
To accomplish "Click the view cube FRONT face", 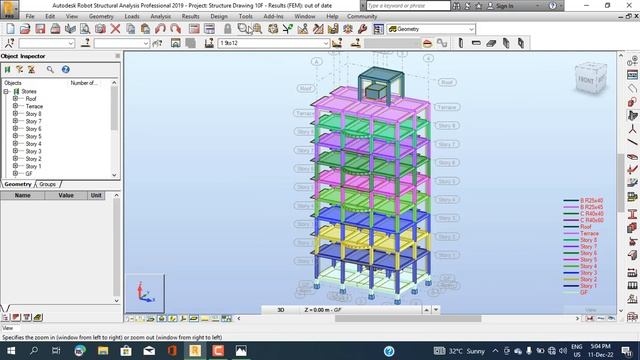I will tap(586, 81).
